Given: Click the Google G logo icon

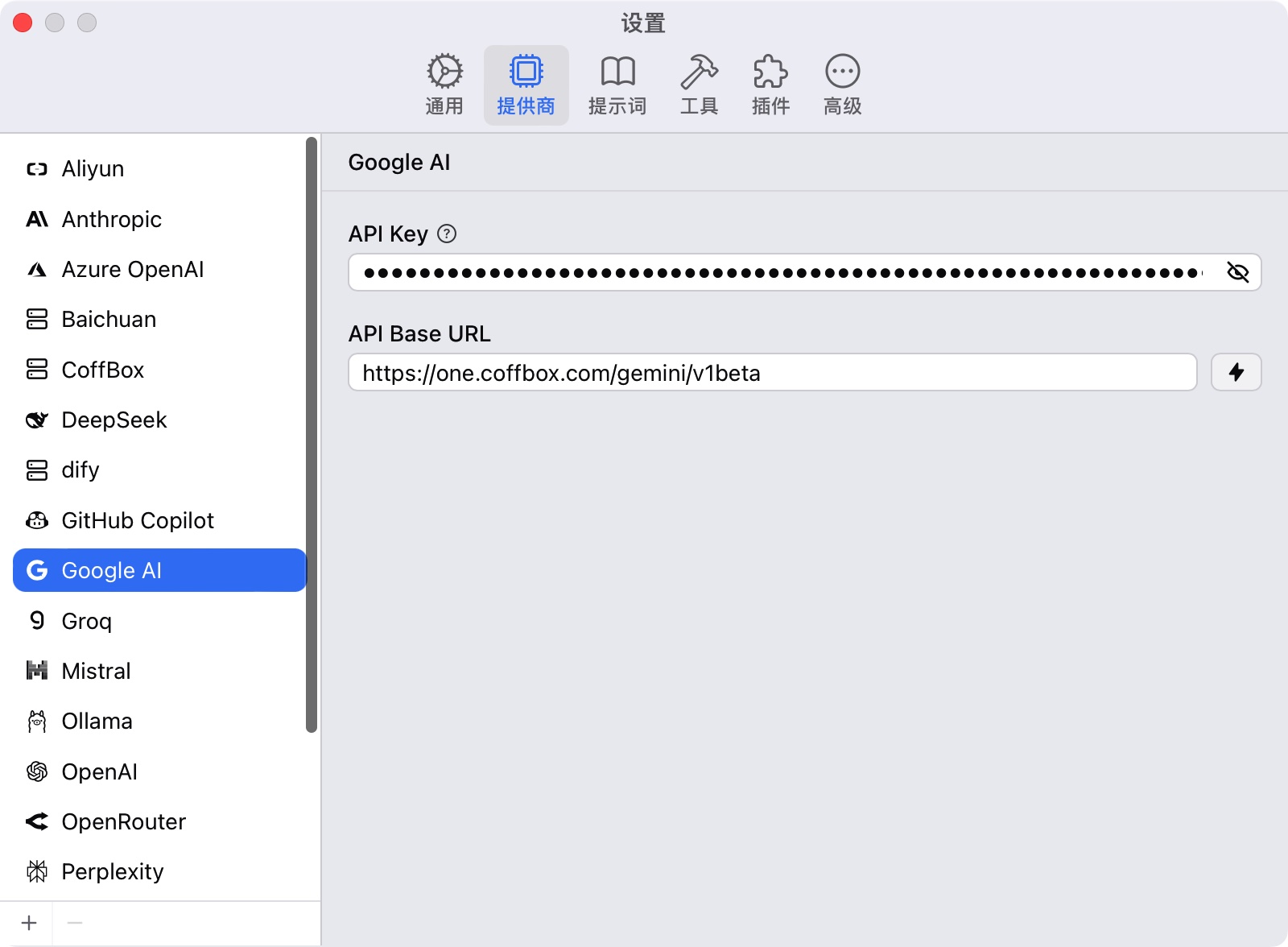Looking at the screenshot, I should coord(37,570).
